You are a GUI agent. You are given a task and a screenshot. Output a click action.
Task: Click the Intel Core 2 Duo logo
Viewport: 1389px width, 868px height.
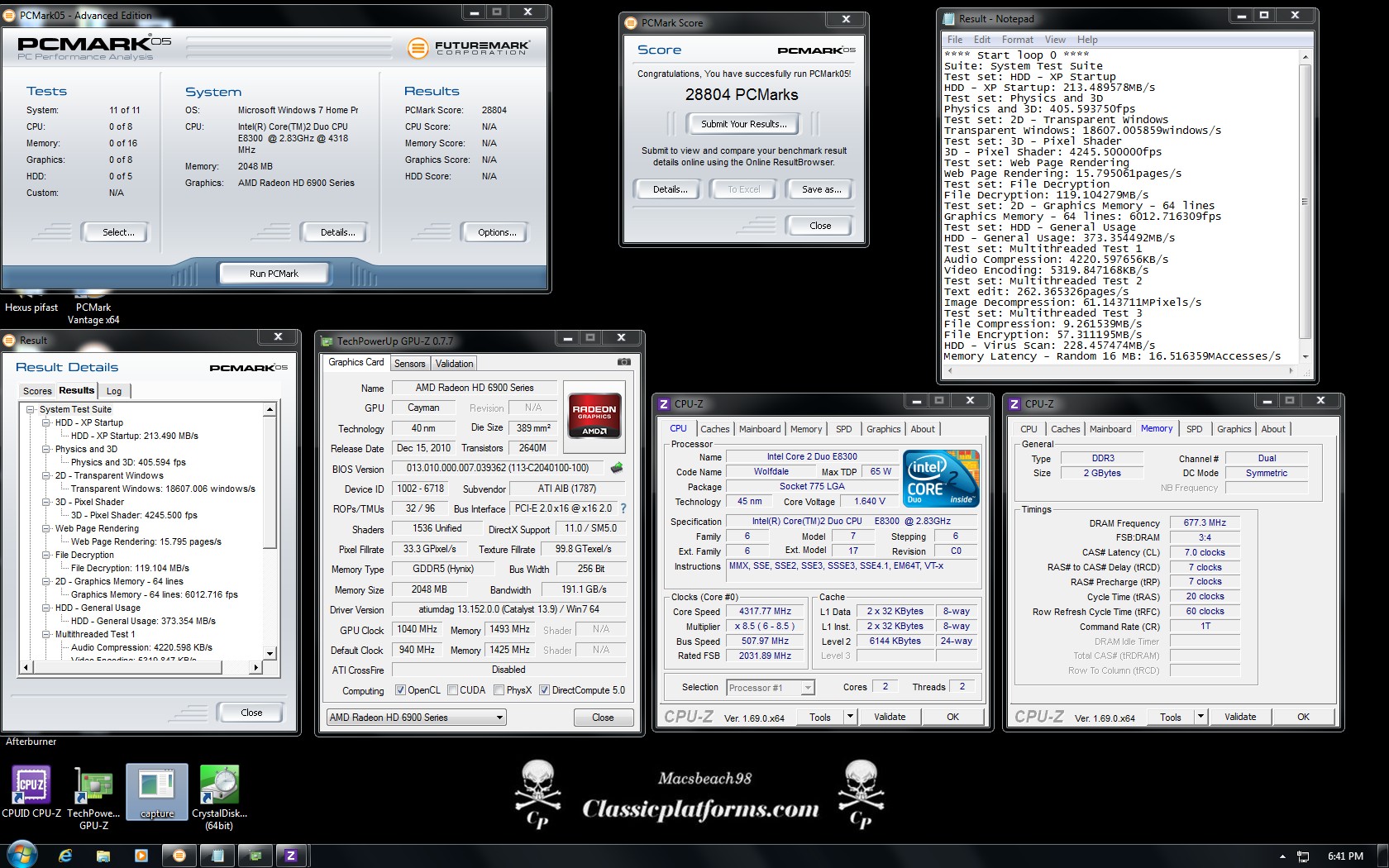click(941, 479)
